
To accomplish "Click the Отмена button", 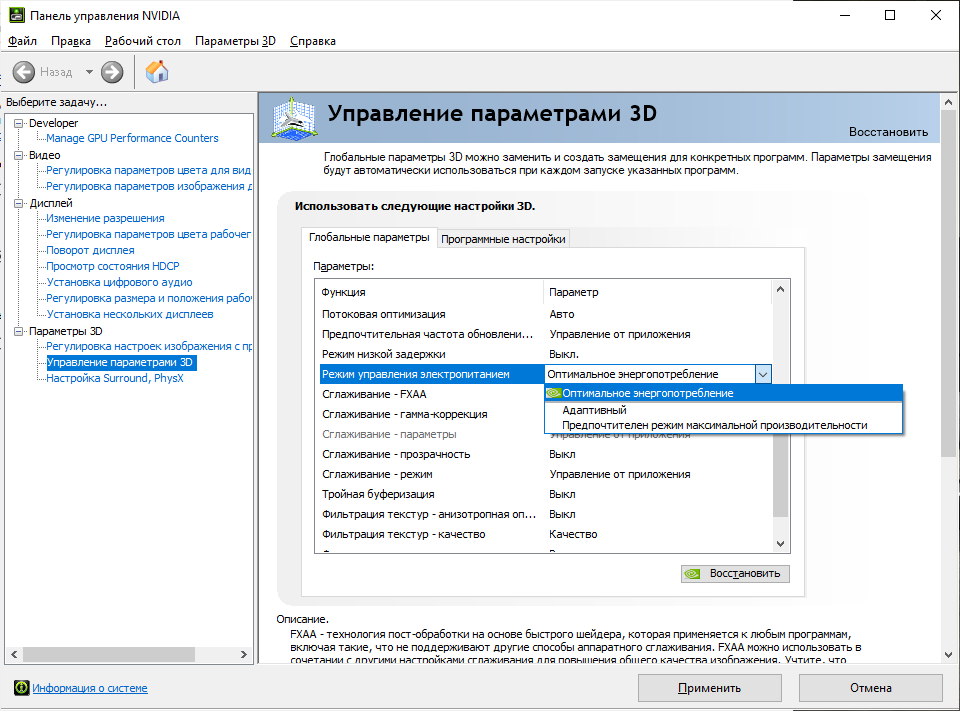I will click(x=871, y=688).
